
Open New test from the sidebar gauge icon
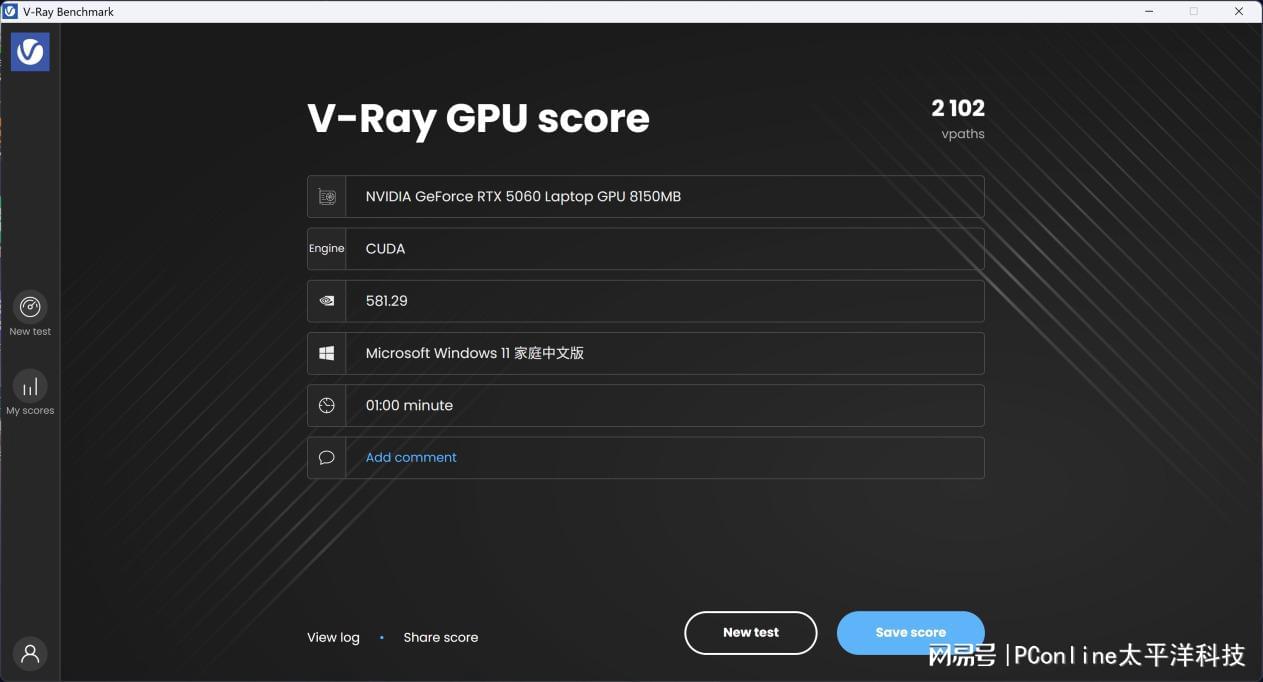30,307
